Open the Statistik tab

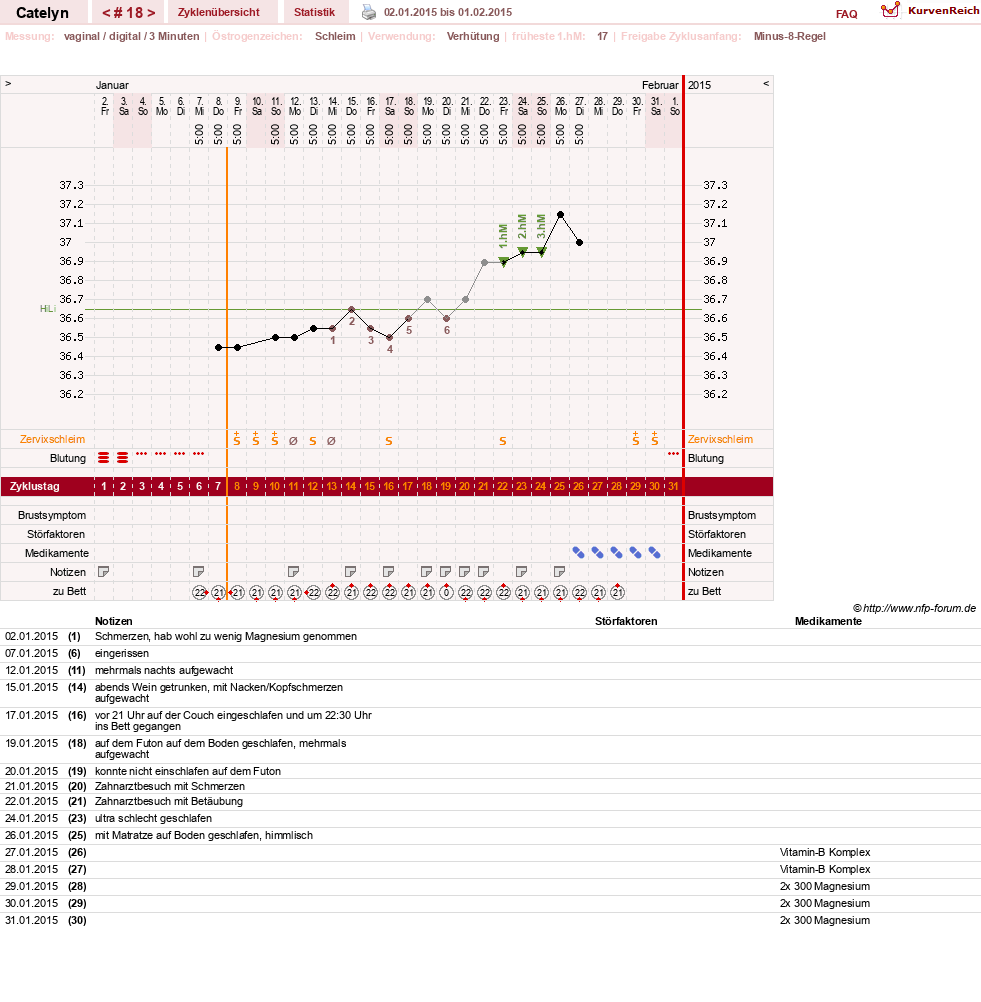click(314, 12)
